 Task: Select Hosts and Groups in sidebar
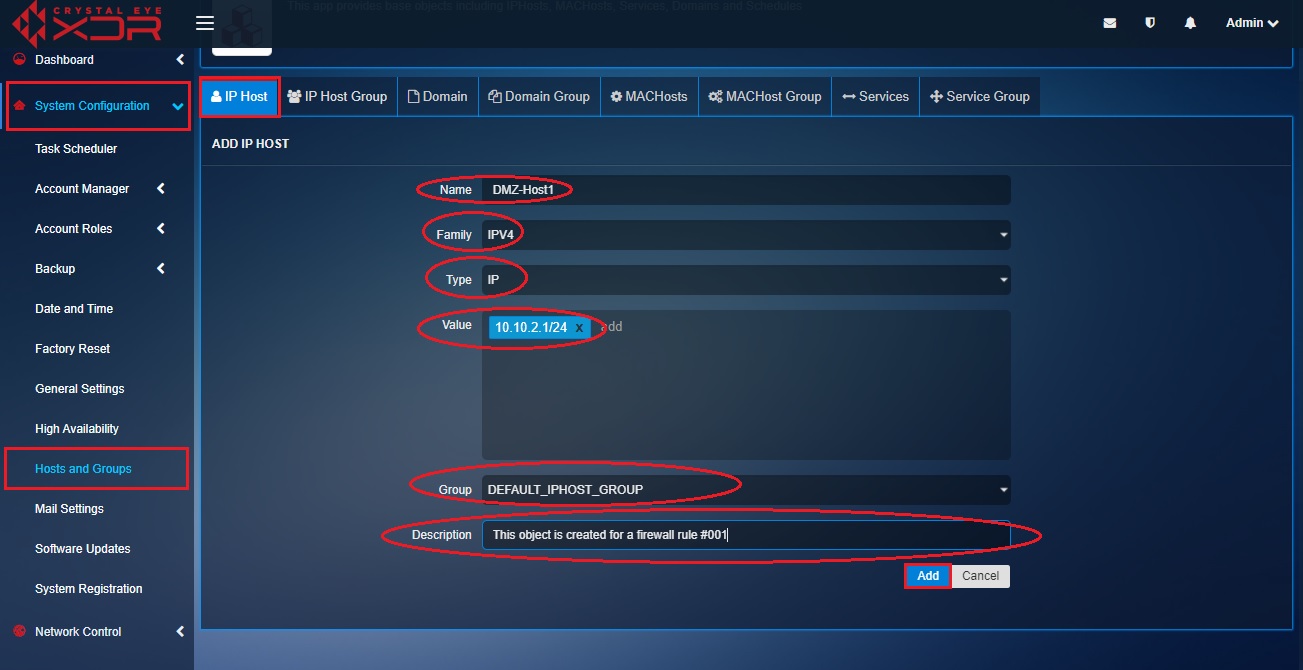pos(83,469)
